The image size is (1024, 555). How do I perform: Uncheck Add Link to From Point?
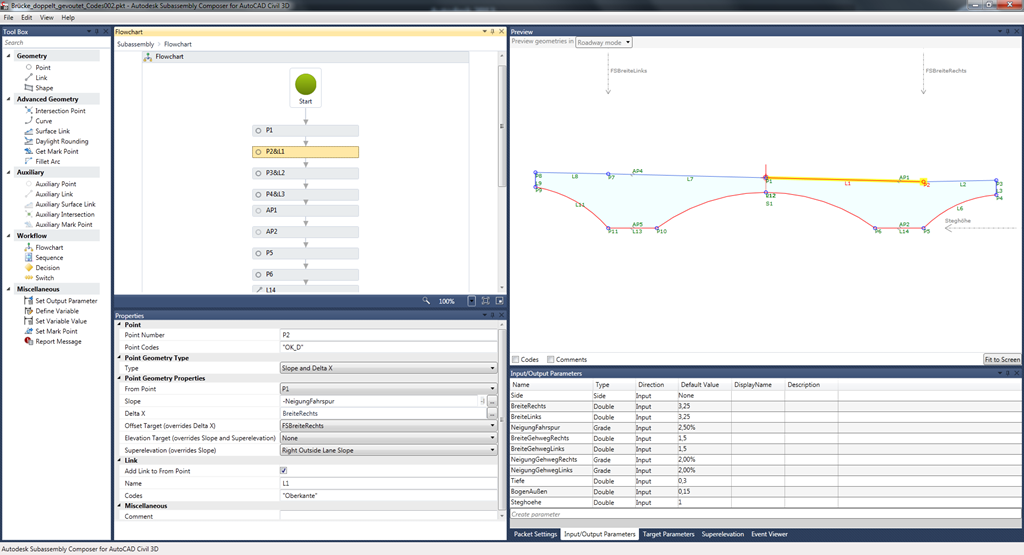coord(284,470)
